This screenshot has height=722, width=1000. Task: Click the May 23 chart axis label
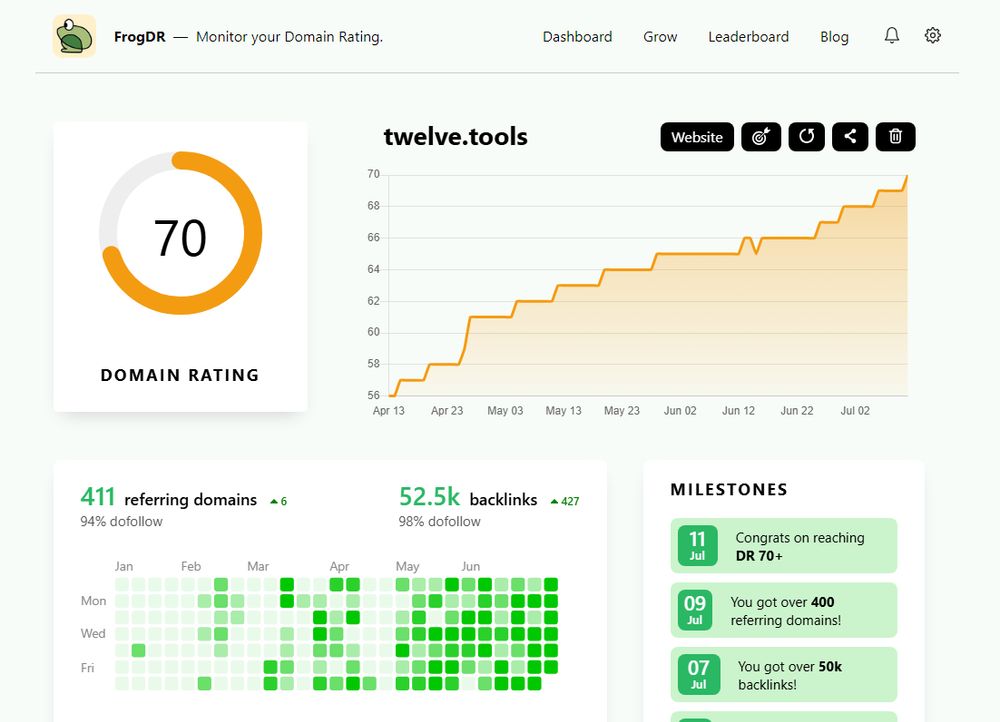(622, 411)
